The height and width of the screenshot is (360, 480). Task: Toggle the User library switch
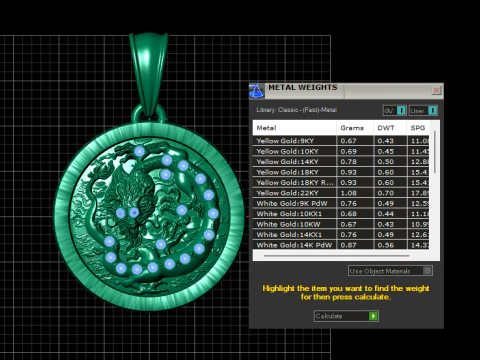tap(423, 110)
